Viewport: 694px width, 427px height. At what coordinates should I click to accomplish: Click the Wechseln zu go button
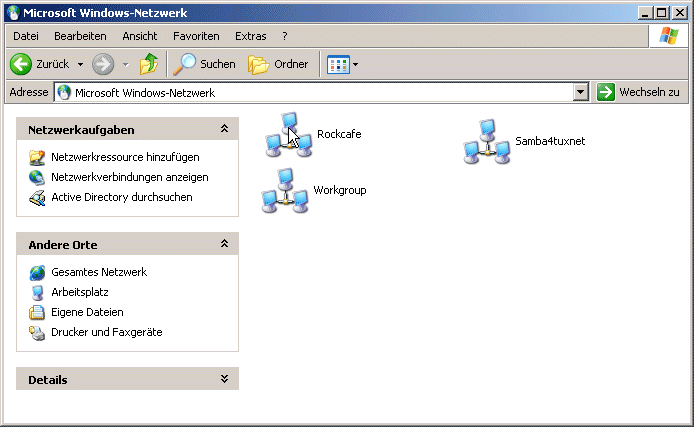(638, 92)
